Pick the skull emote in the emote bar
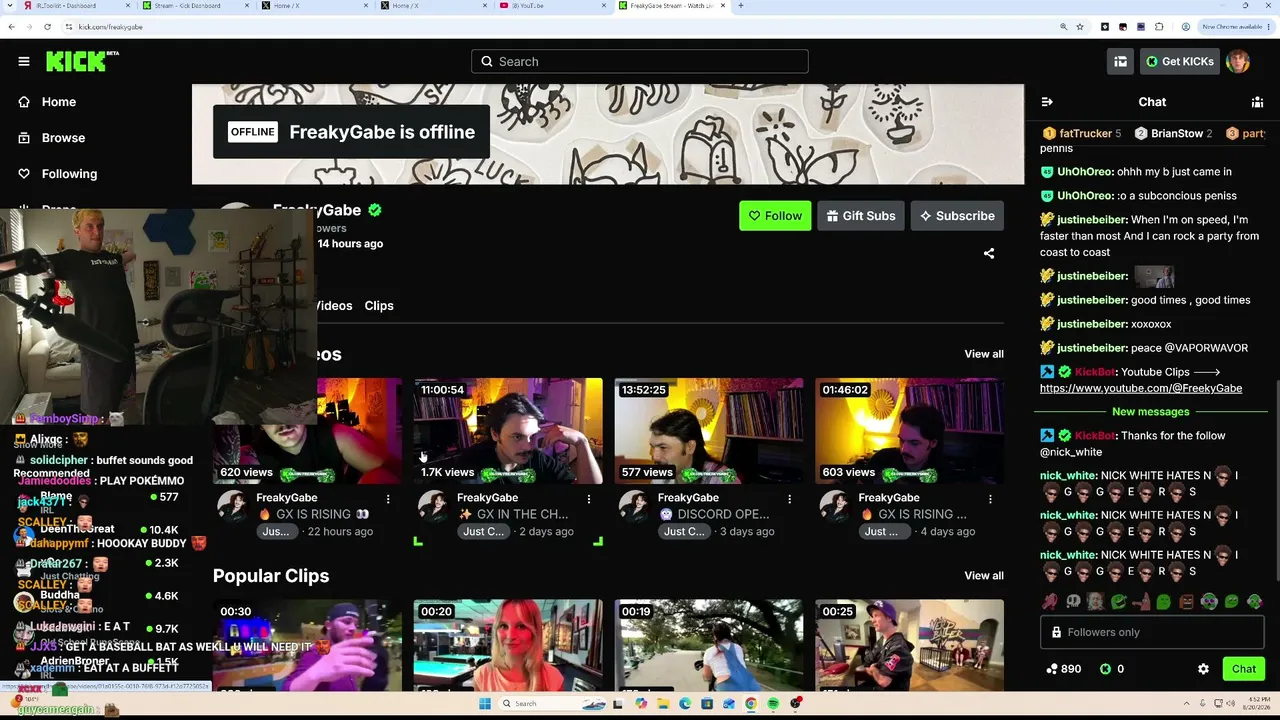Image resolution: width=1280 pixels, height=720 pixels. coord(1073,602)
